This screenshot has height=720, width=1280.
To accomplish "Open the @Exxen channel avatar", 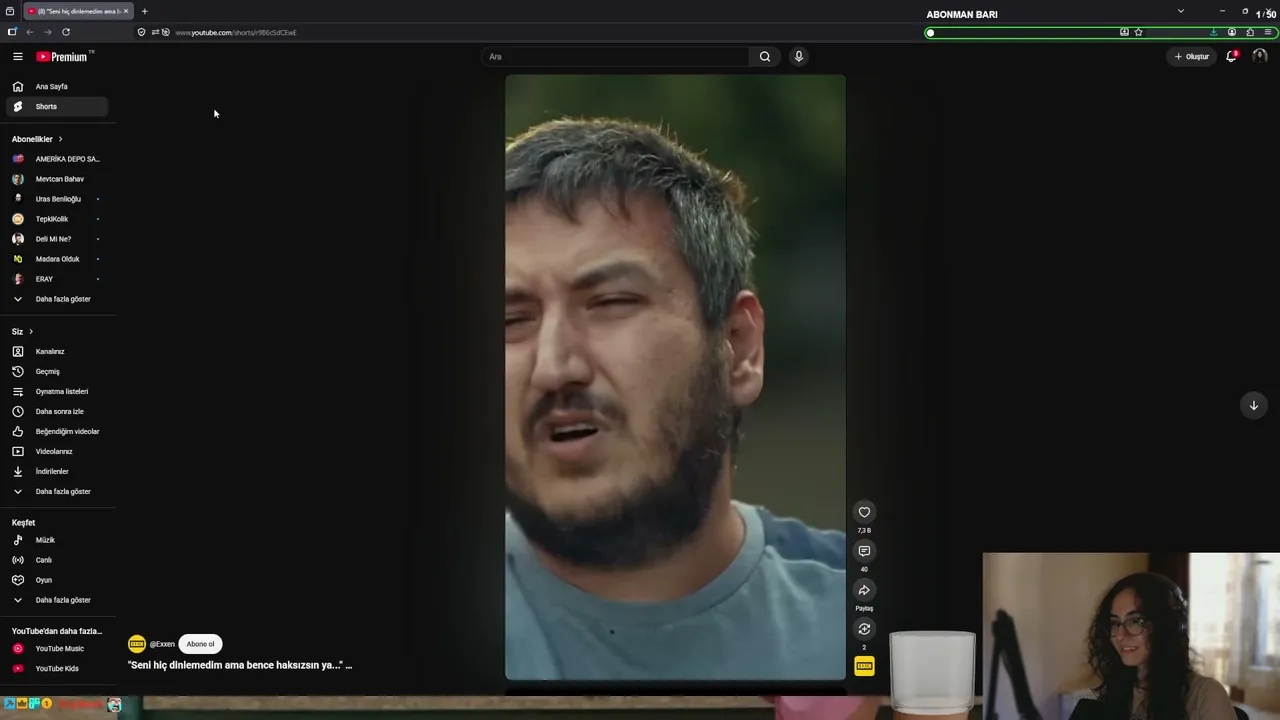I will click(137, 644).
